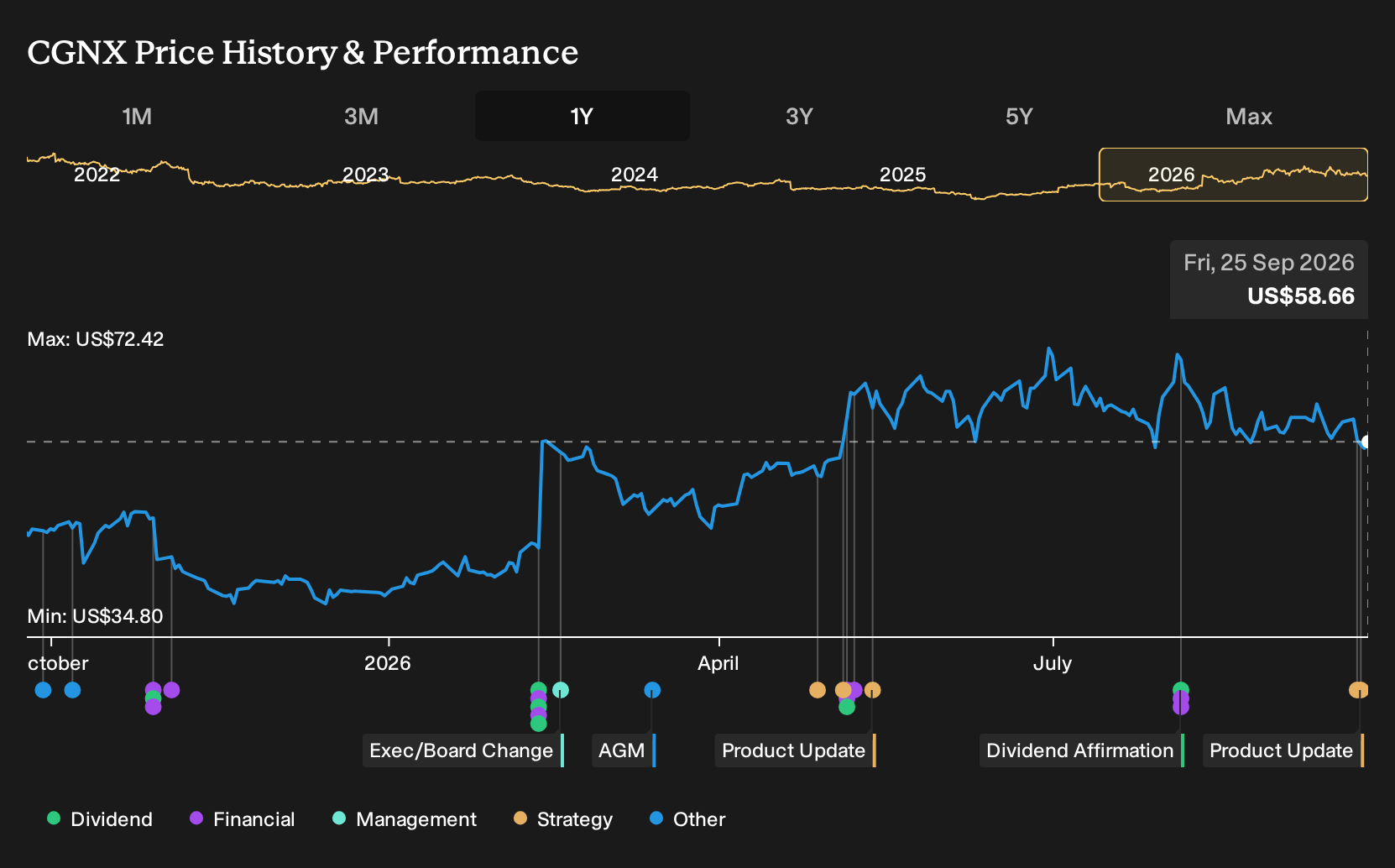This screenshot has width=1395, height=868.
Task: Select the Max time range tab
Action: point(1249,116)
